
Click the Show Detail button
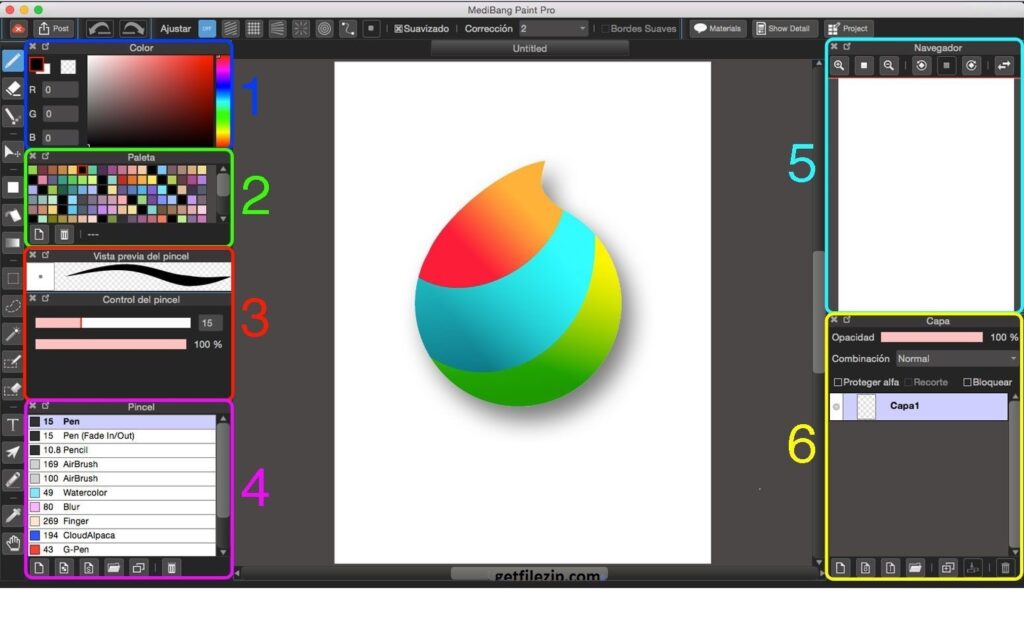[783, 28]
